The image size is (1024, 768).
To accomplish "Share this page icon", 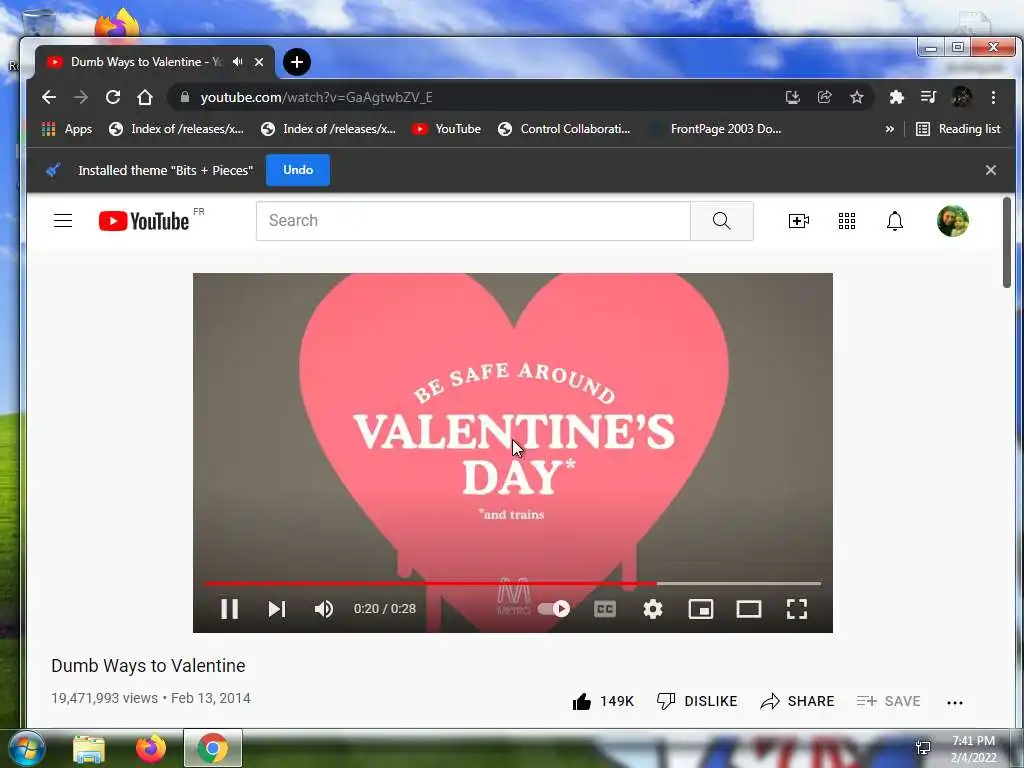I will pyautogui.click(x=825, y=97).
